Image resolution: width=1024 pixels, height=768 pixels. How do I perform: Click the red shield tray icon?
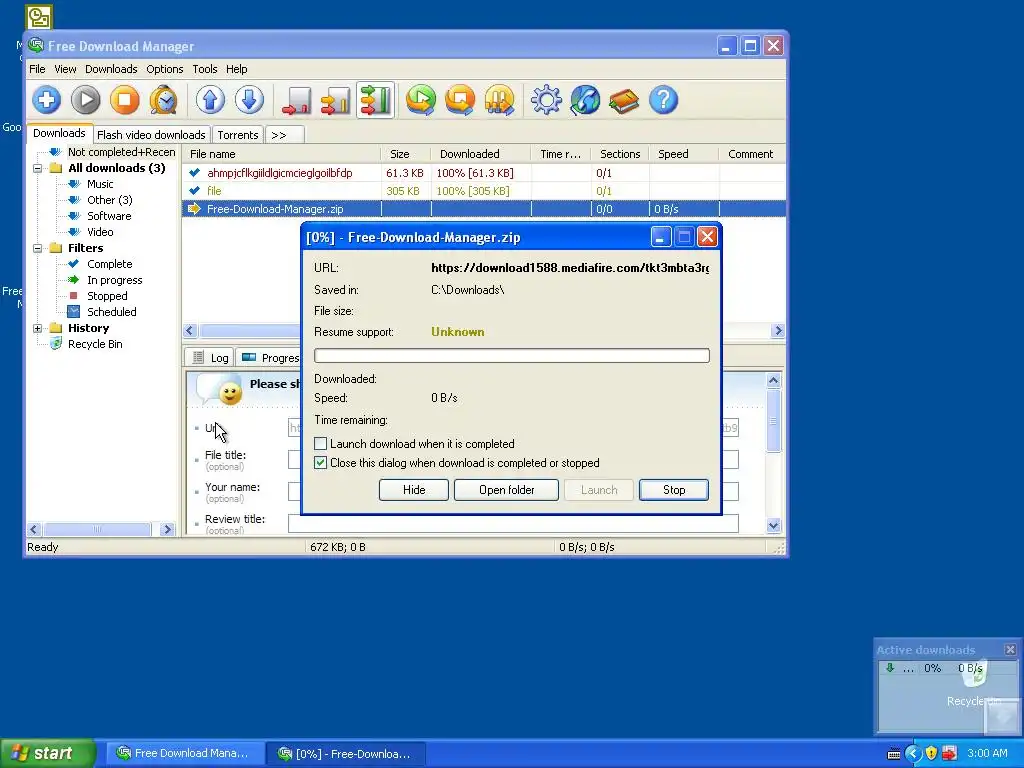pyautogui.click(x=950, y=754)
